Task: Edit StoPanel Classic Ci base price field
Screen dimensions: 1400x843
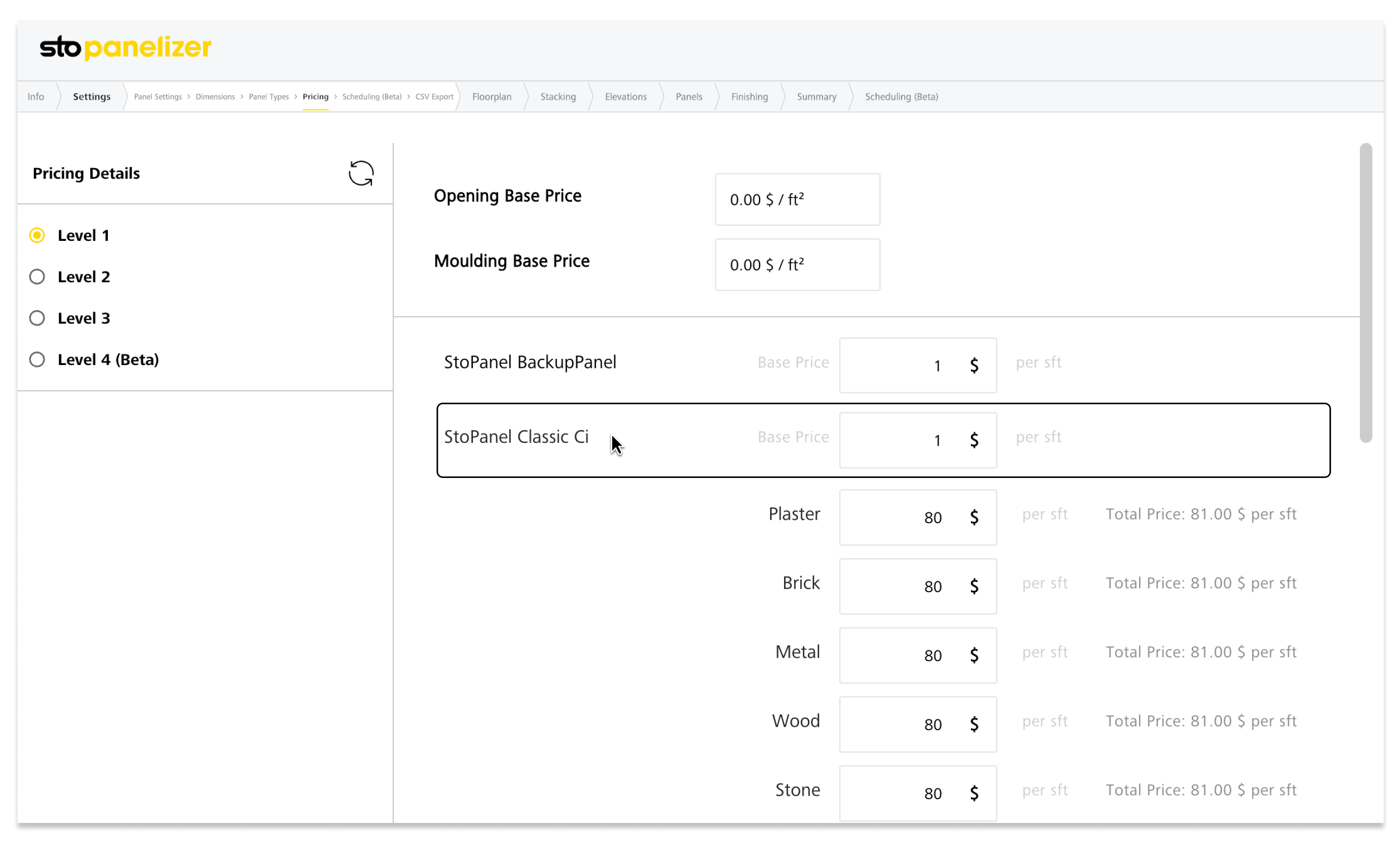Action: [x=917, y=440]
